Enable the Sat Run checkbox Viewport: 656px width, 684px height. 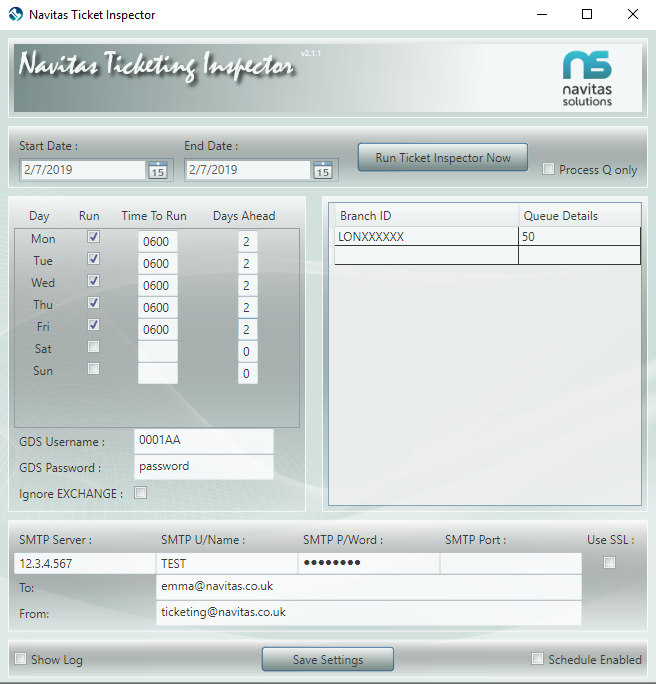tap(93, 347)
